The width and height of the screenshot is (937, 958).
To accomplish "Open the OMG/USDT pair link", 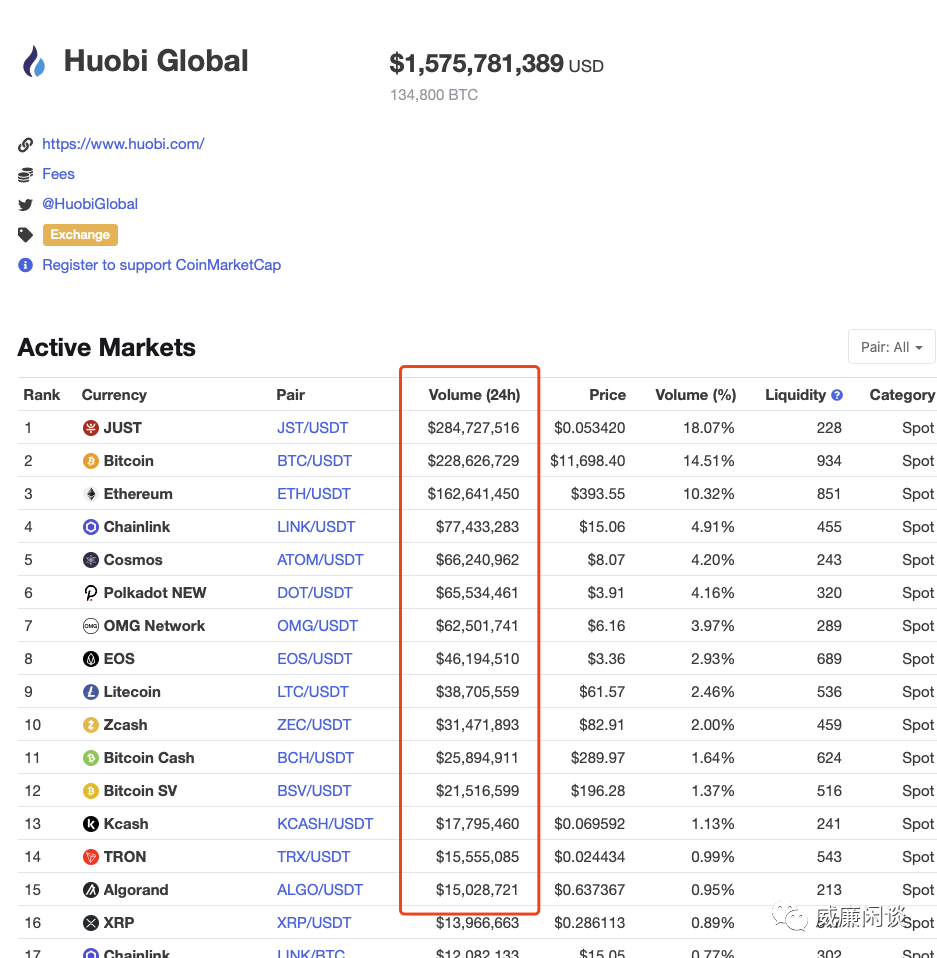I will click(x=317, y=626).
